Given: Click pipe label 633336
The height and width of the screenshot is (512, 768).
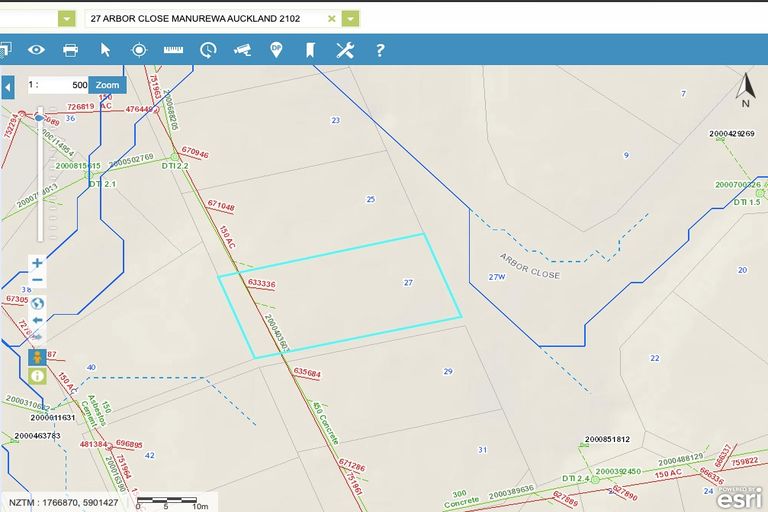Looking at the screenshot, I should [x=262, y=283].
